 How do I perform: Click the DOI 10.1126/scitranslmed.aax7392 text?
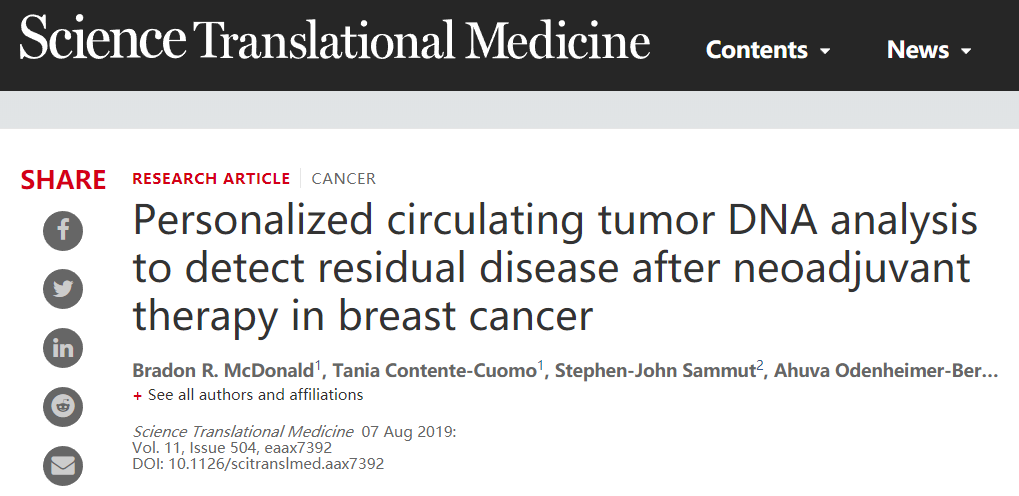[258, 464]
